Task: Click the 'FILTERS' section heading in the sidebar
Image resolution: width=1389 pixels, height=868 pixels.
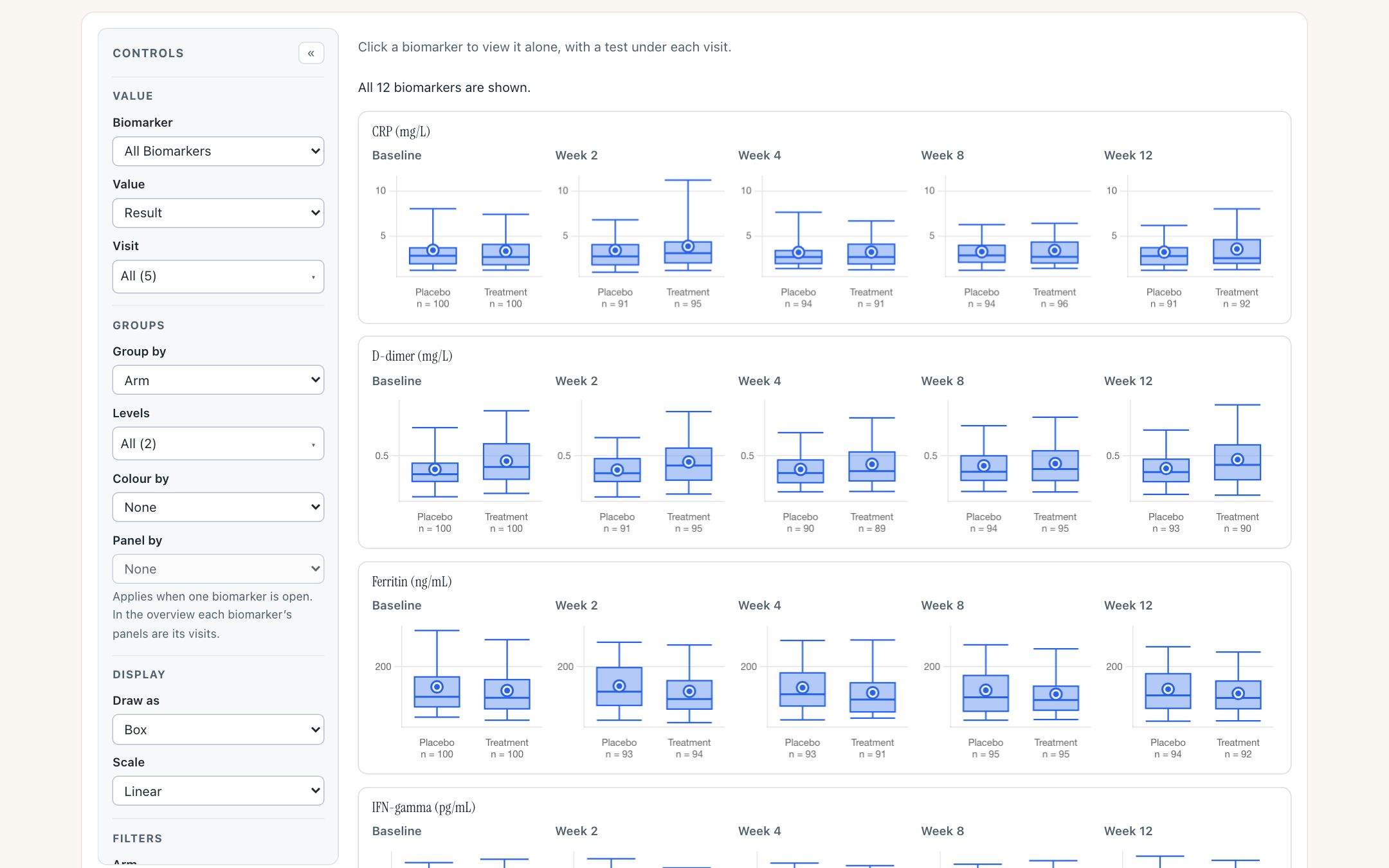Action: [x=137, y=838]
